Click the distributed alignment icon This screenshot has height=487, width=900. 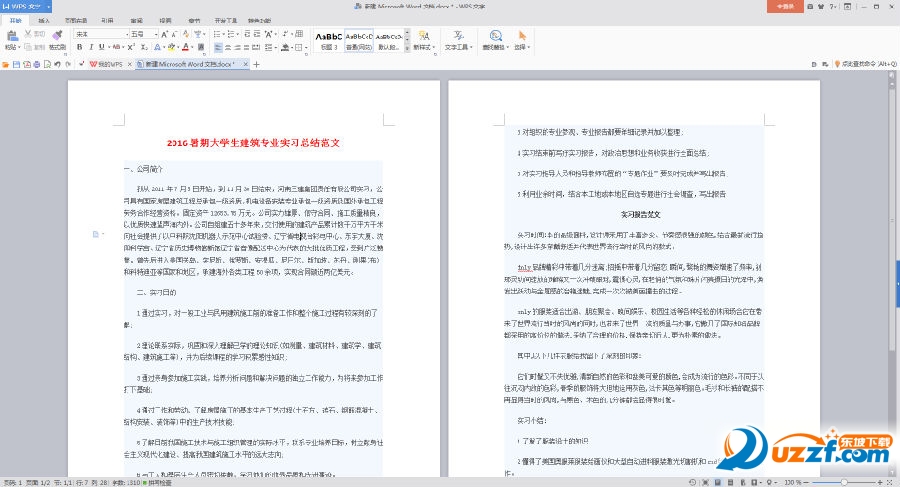point(256,47)
